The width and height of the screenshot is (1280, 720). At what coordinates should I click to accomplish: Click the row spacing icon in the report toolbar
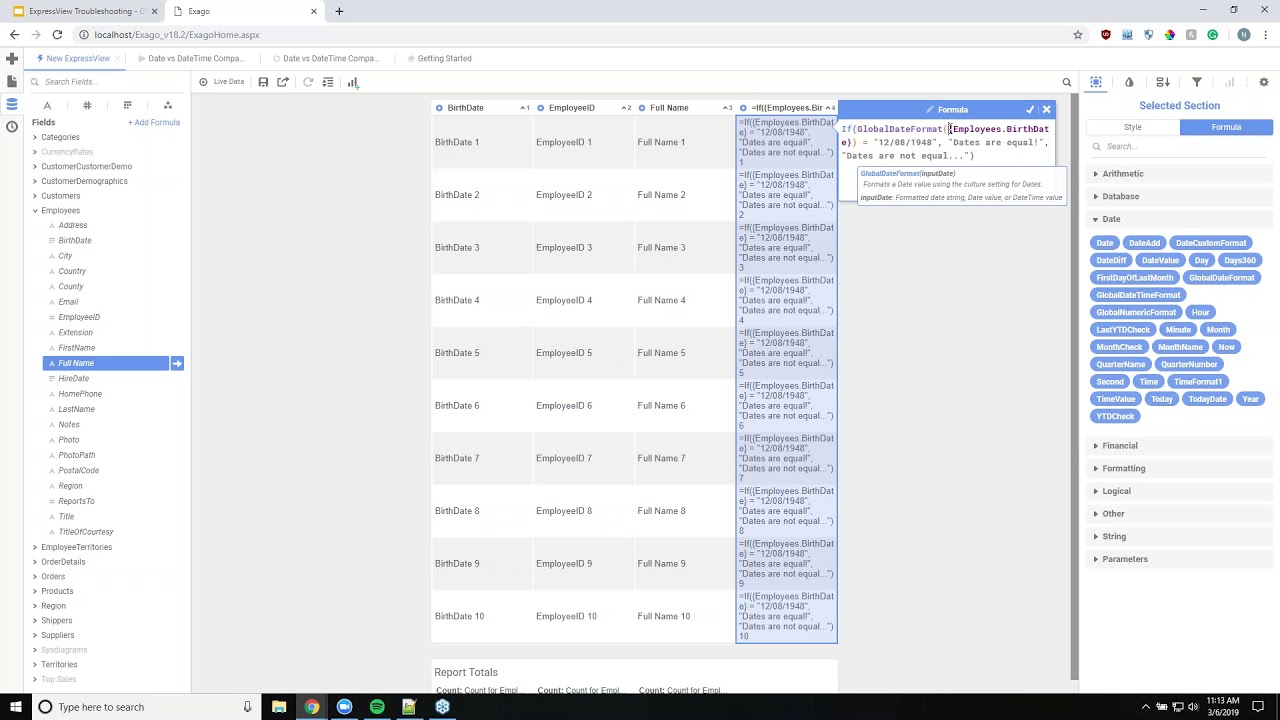pos(328,82)
